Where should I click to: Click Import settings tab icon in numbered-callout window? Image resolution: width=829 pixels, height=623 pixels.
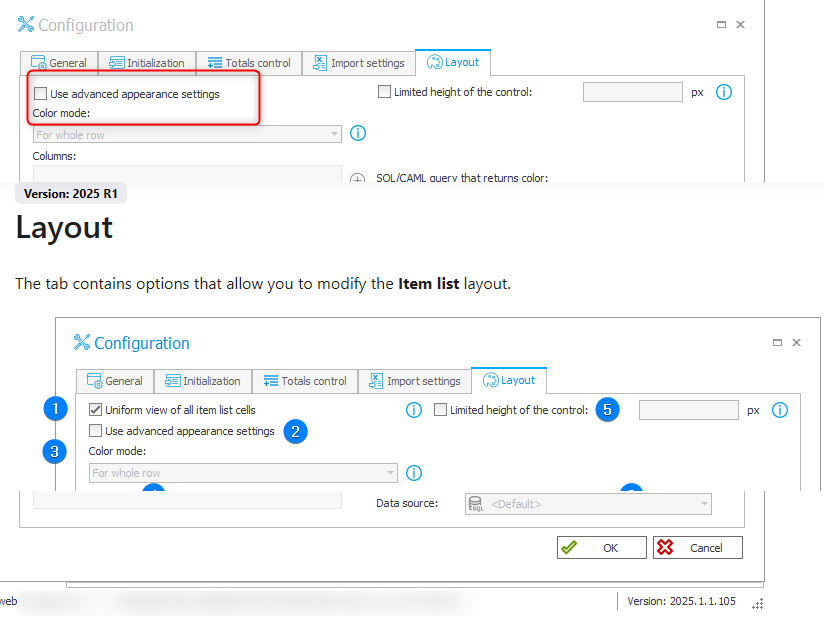point(376,381)
